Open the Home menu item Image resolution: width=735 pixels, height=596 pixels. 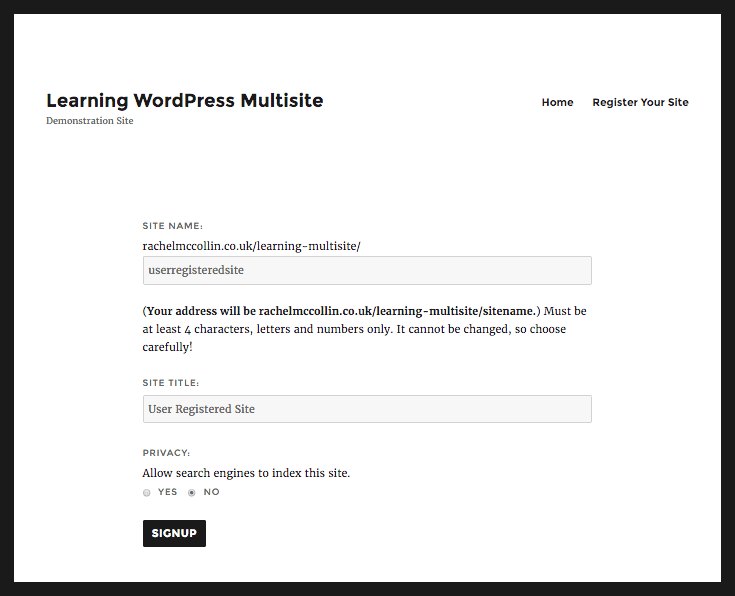click(557, 102)
